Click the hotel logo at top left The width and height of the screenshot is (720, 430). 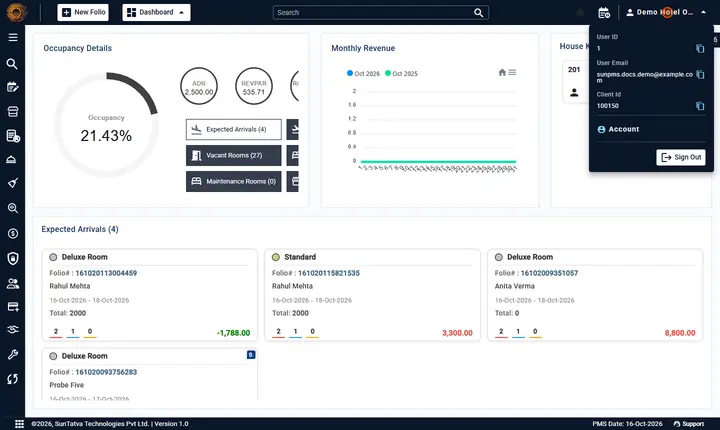tap(17, 12)
